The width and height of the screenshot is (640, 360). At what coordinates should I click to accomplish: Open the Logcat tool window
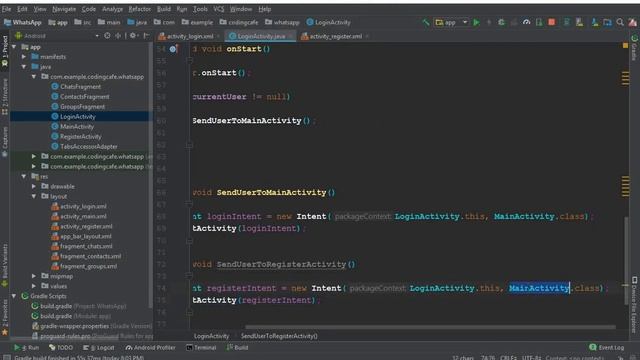[99, 347]
